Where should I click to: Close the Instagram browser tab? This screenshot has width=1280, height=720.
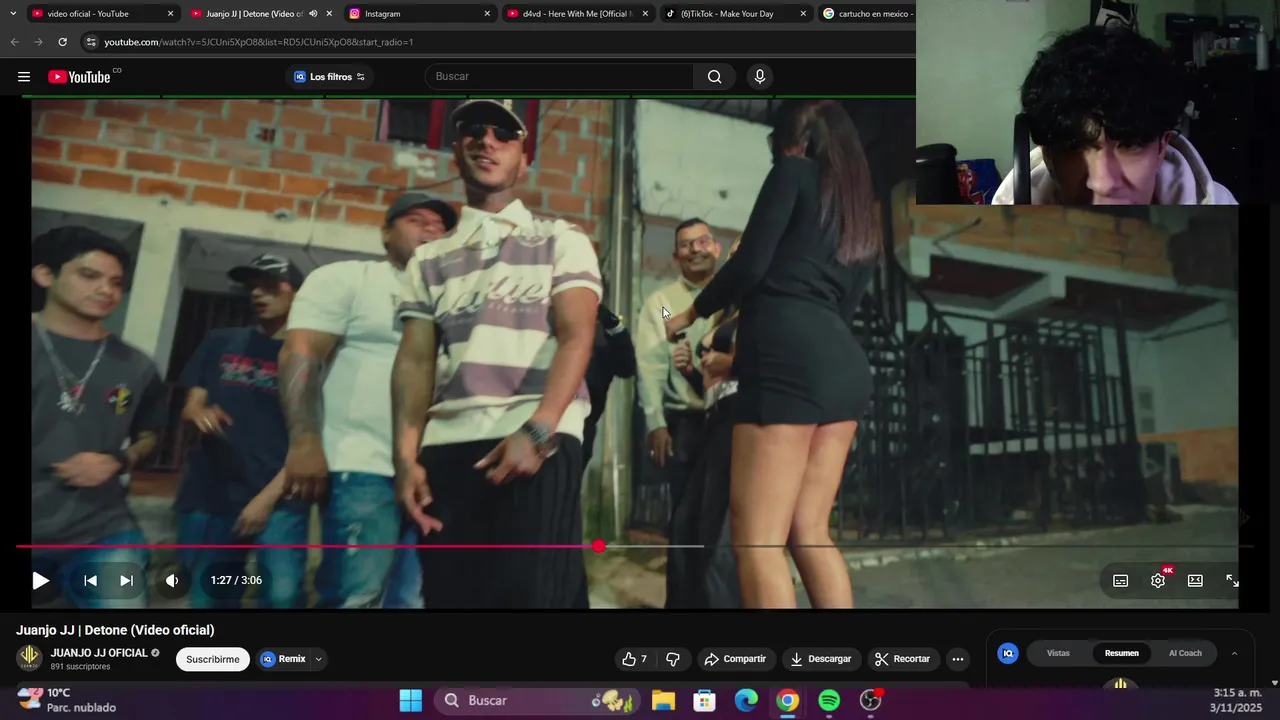[x=487, y=14]
